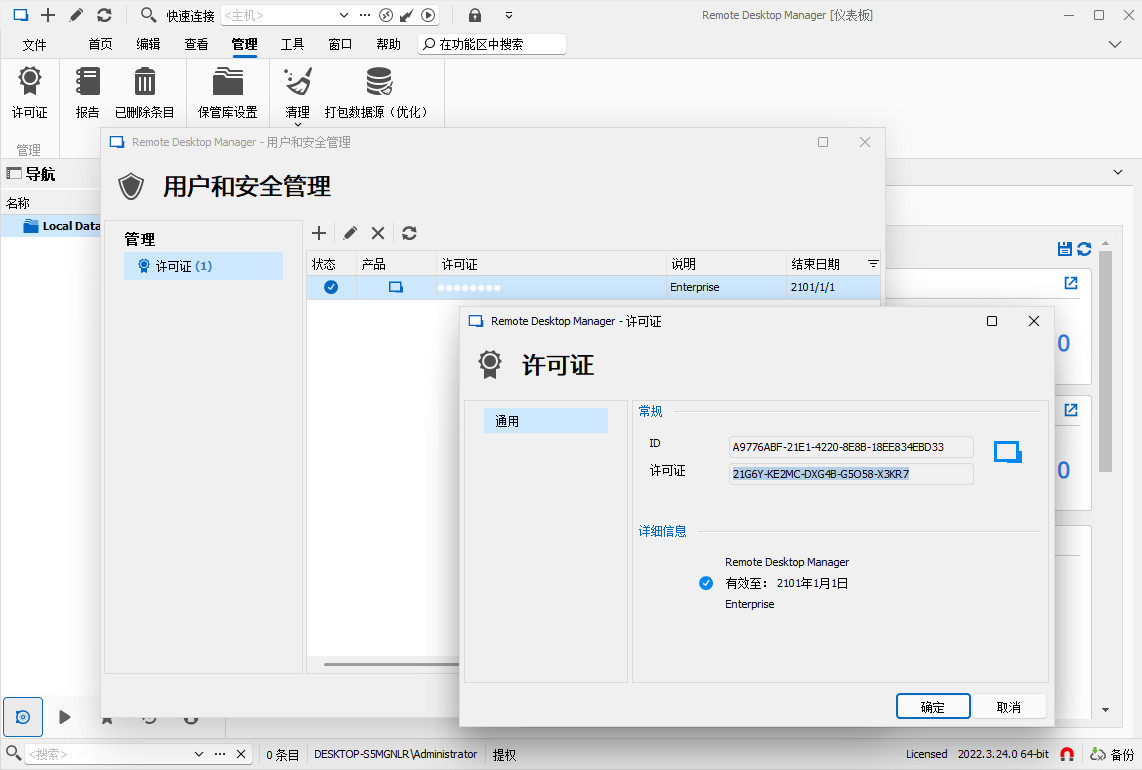Switch to the 首页 ribbon tab
This screenshot has width=1142, height=770.
click(101, 44)
